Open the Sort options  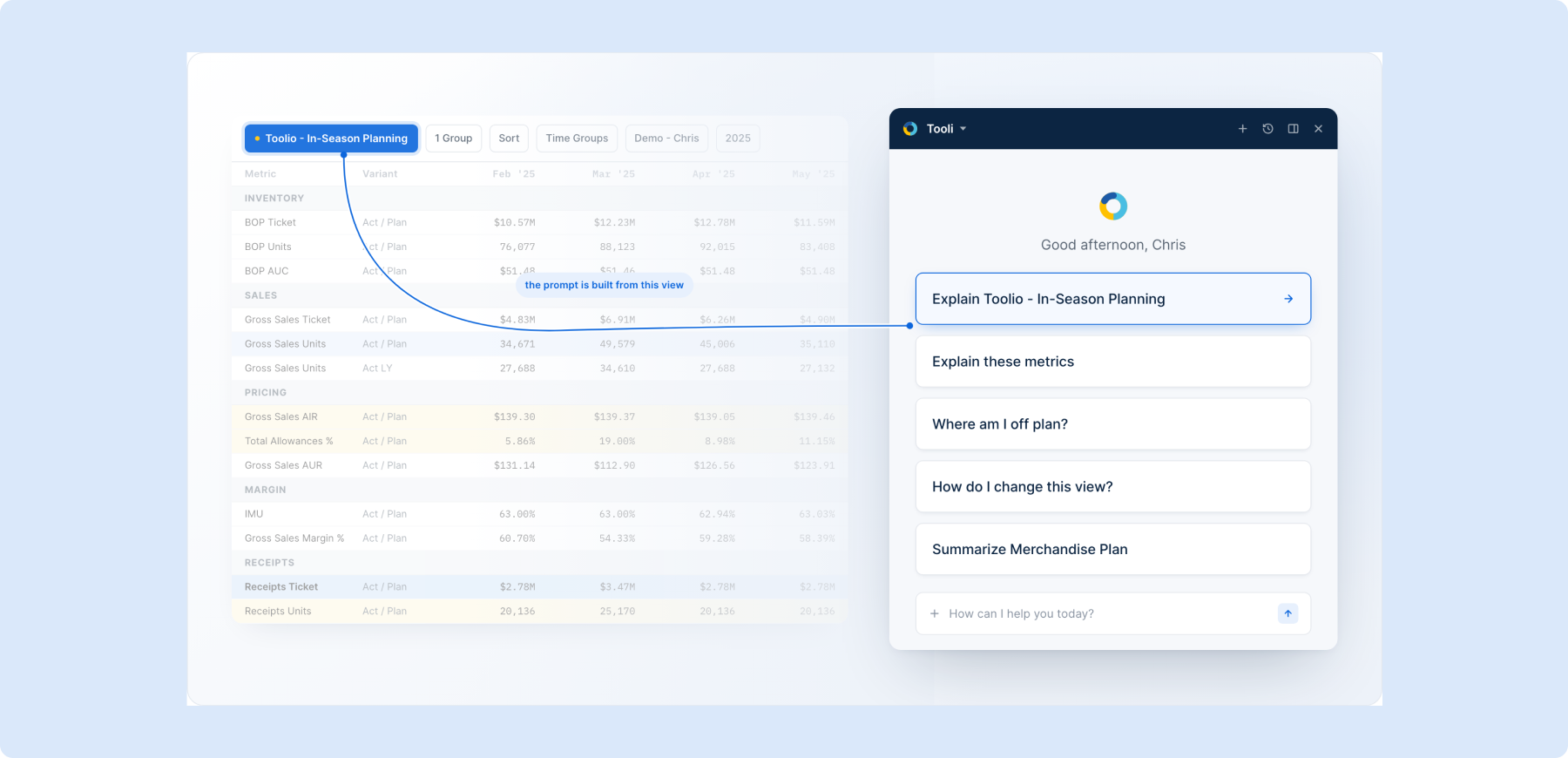[509, 139]
